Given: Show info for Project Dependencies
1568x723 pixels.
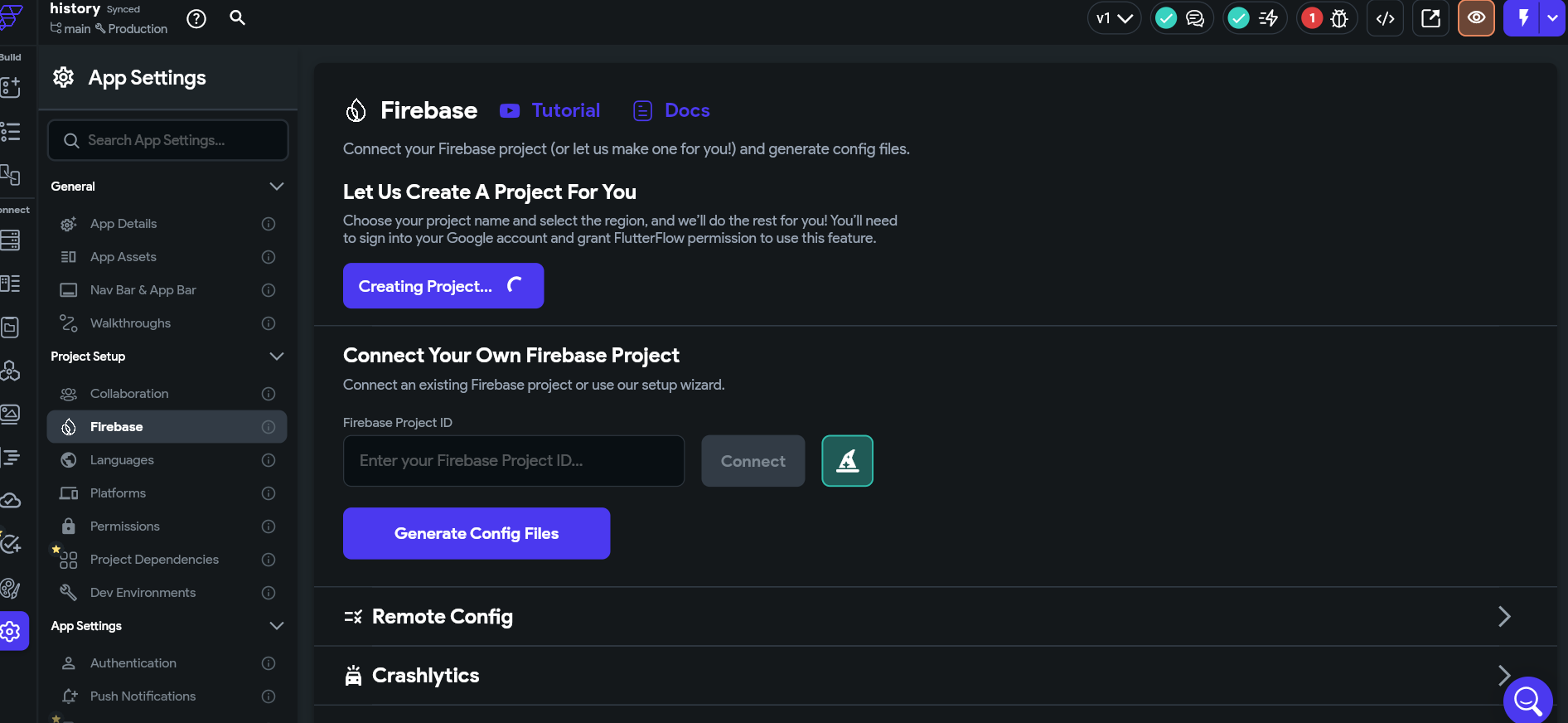Looking at the screenshot, I should point(269,560).
